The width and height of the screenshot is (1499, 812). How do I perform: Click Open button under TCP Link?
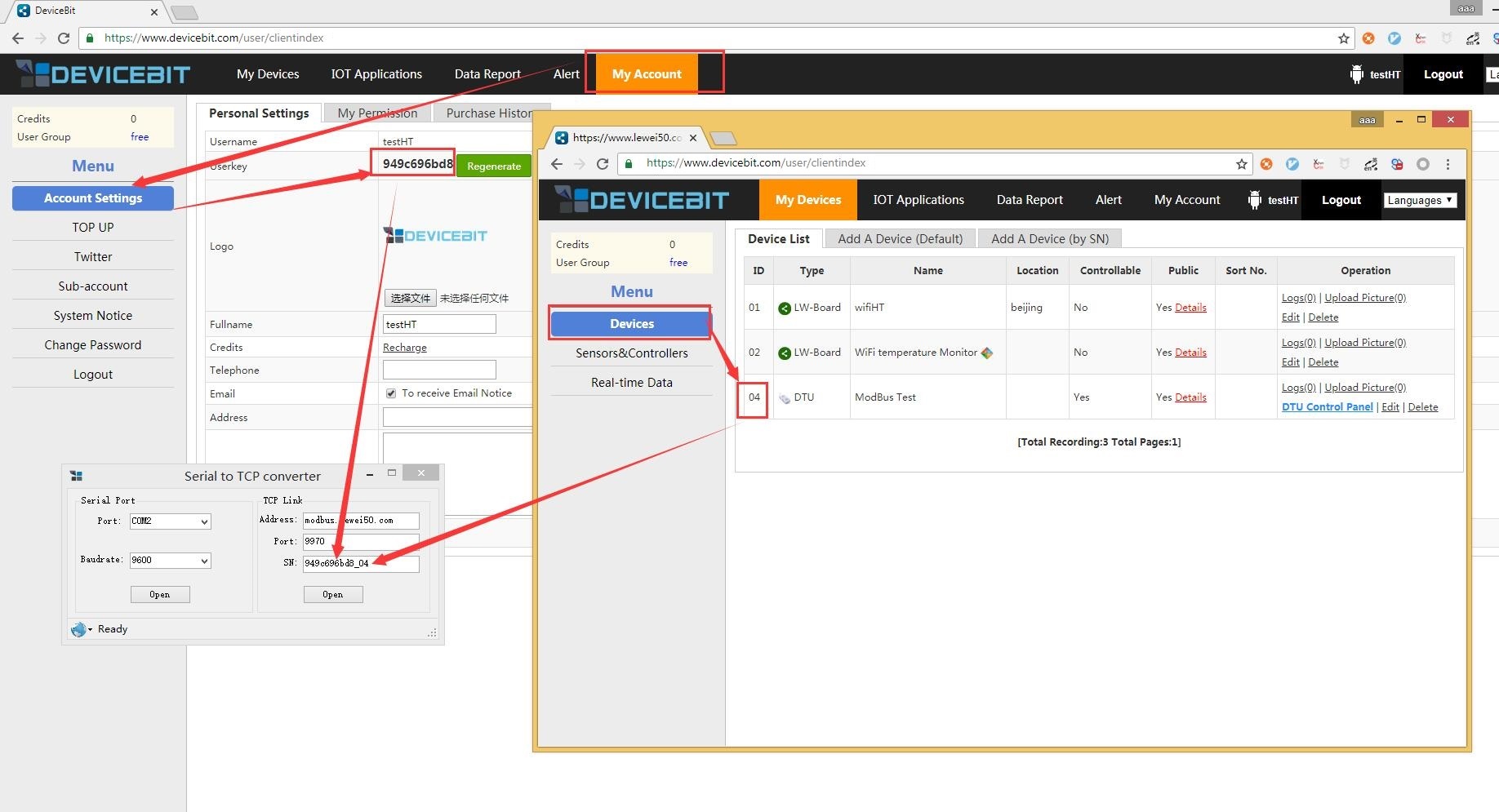(x=332, y=594)
